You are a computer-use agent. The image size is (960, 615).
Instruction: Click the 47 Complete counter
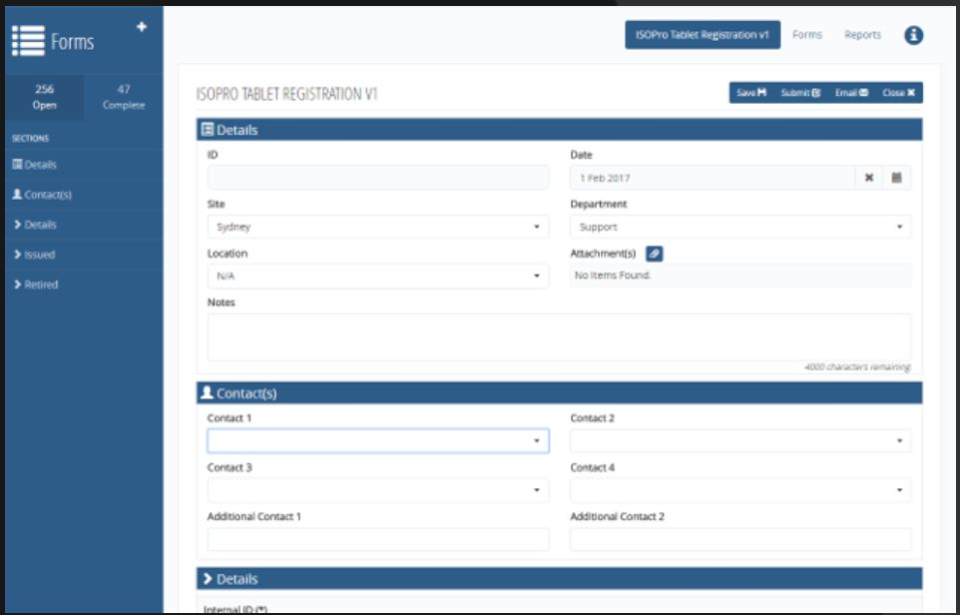(122, 96)
